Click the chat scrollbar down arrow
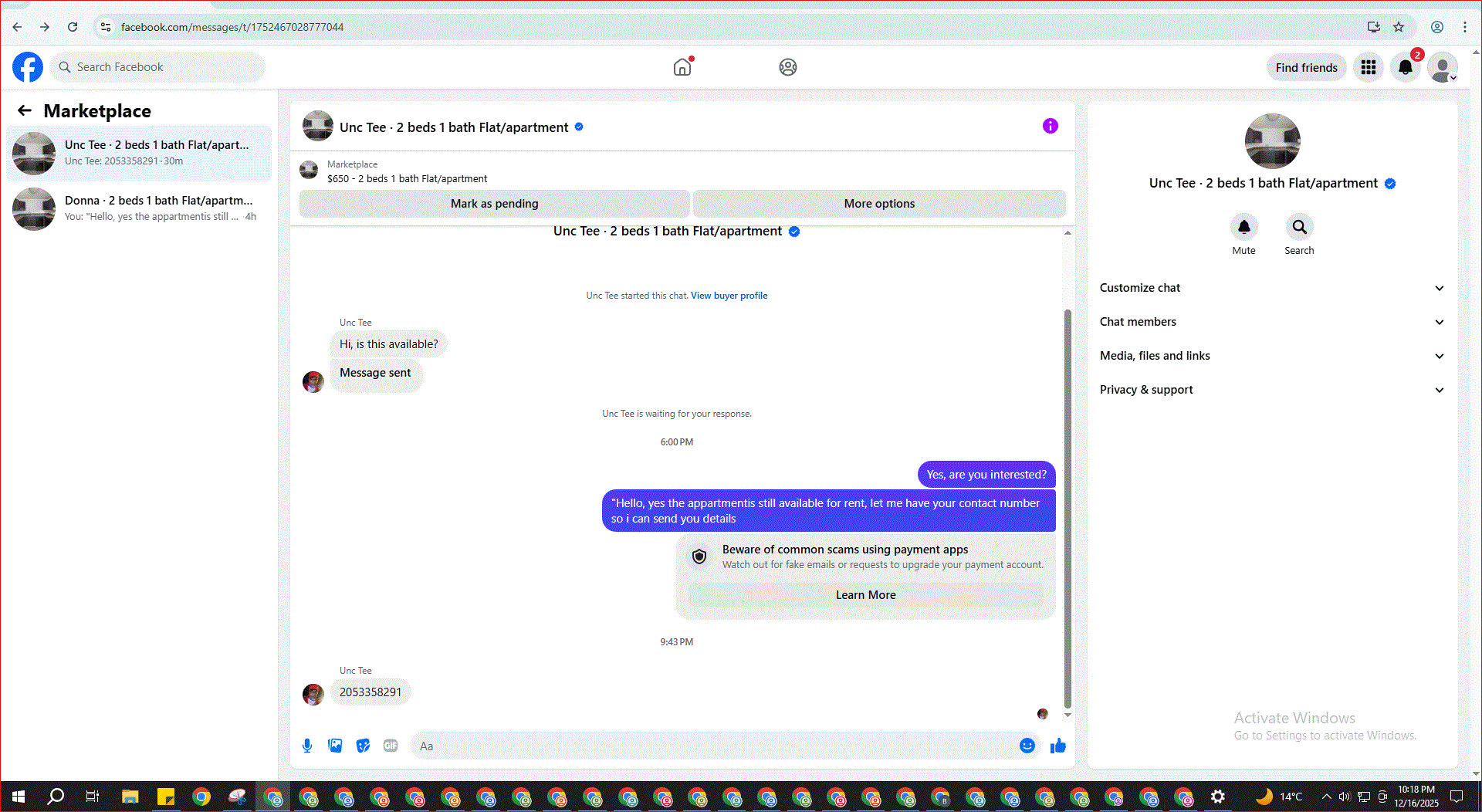The width and height of the screenshot is (1482, 812). click(x=1068, y=715)
